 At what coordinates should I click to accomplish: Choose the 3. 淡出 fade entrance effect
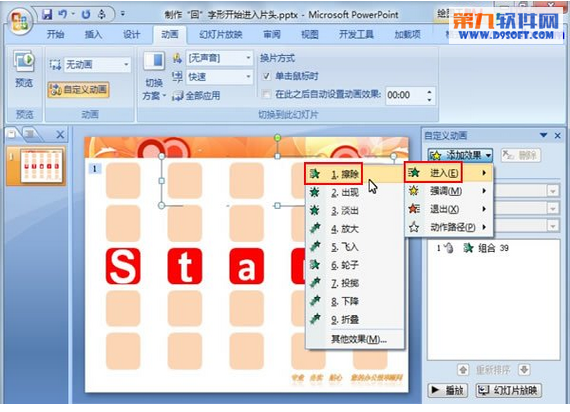[x=354, y=211]
